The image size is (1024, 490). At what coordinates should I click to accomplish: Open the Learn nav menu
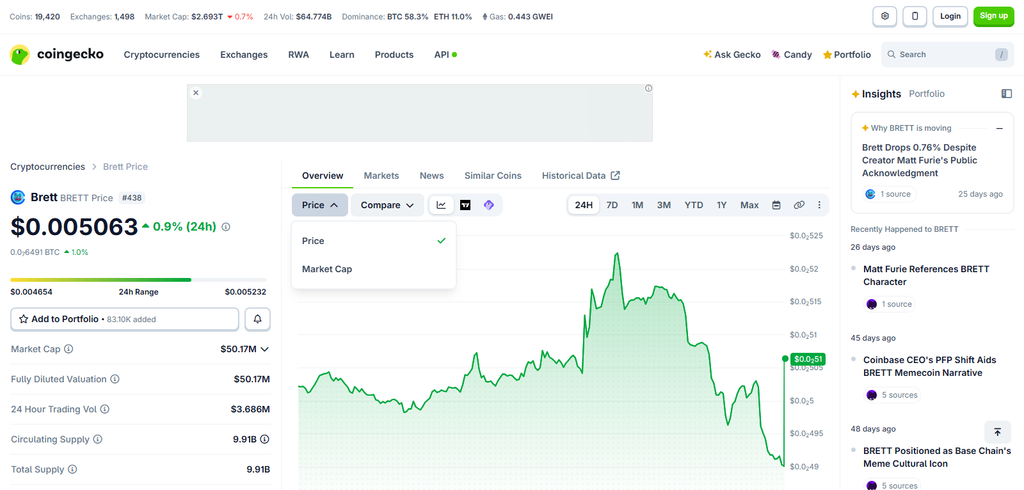point(342,55)
